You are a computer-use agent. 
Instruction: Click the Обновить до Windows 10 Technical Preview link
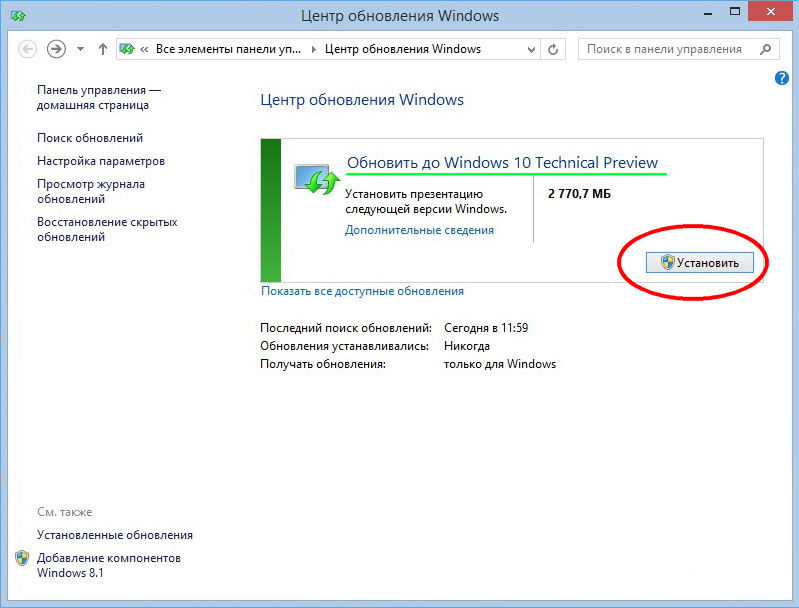(502, 163)
